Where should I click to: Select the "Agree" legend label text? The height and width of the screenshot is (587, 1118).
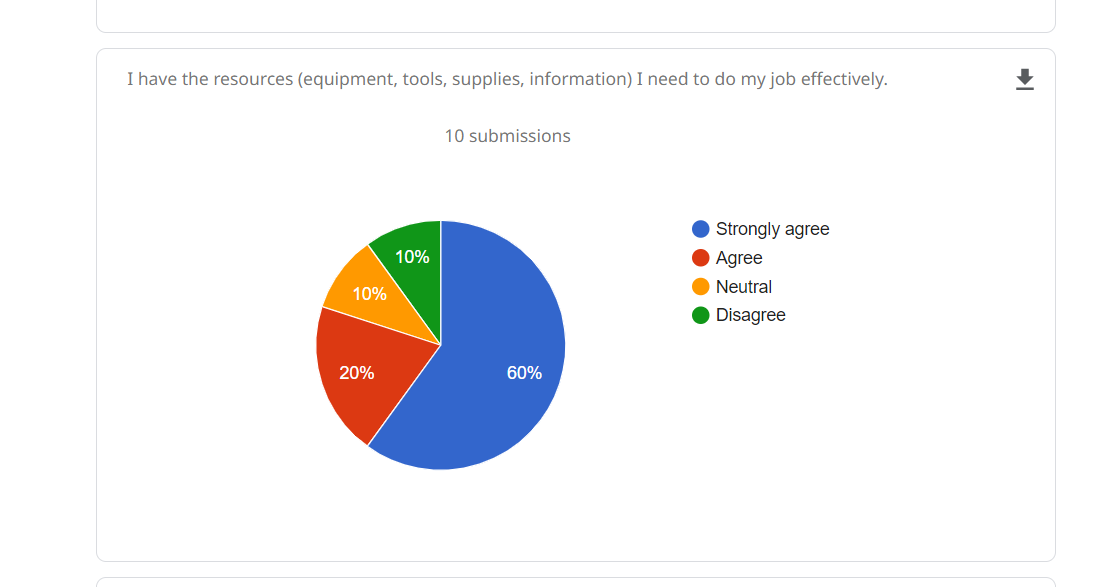pyautogui.click(x=739, y=258)
